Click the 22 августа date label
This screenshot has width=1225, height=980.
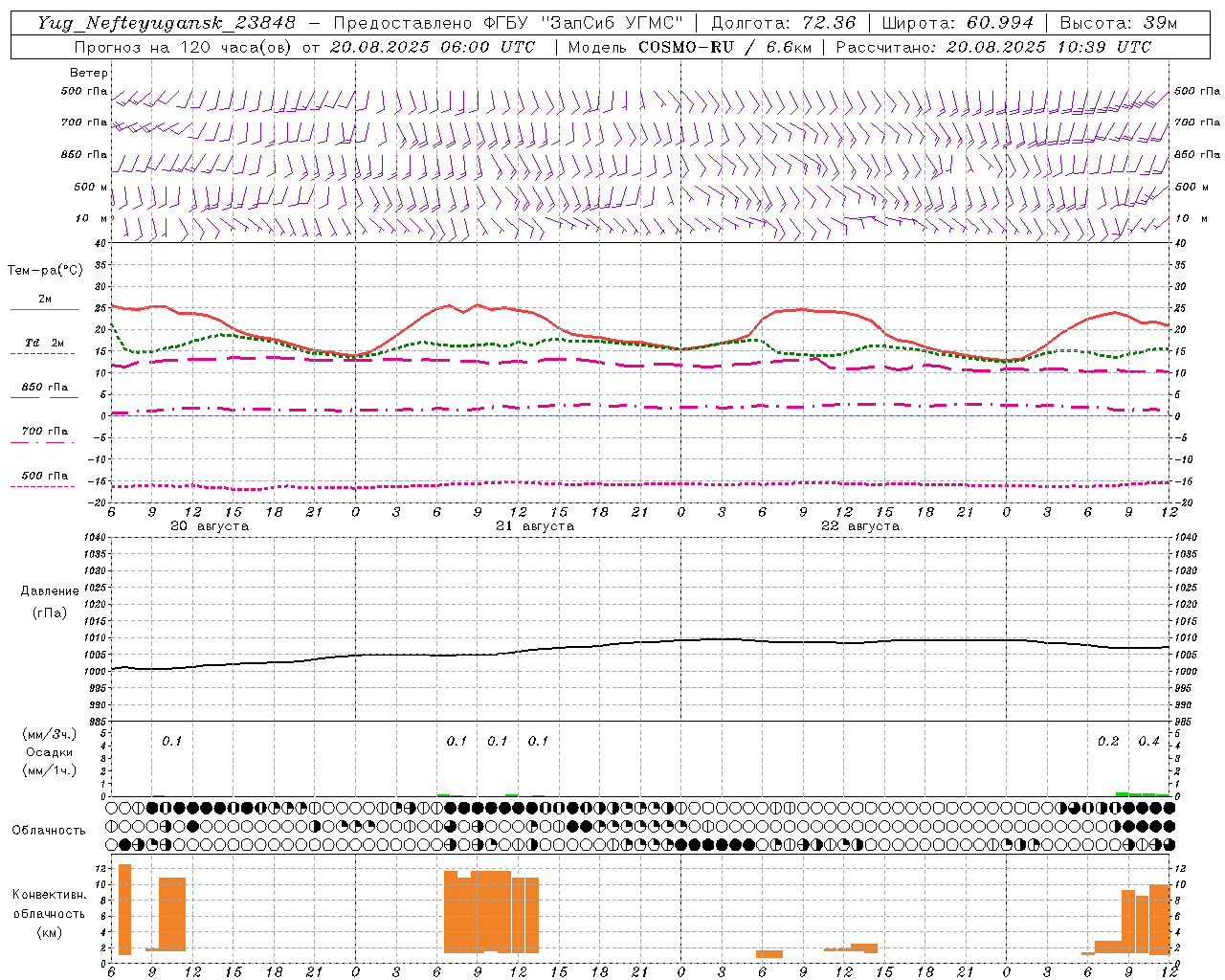coord(860,526)
